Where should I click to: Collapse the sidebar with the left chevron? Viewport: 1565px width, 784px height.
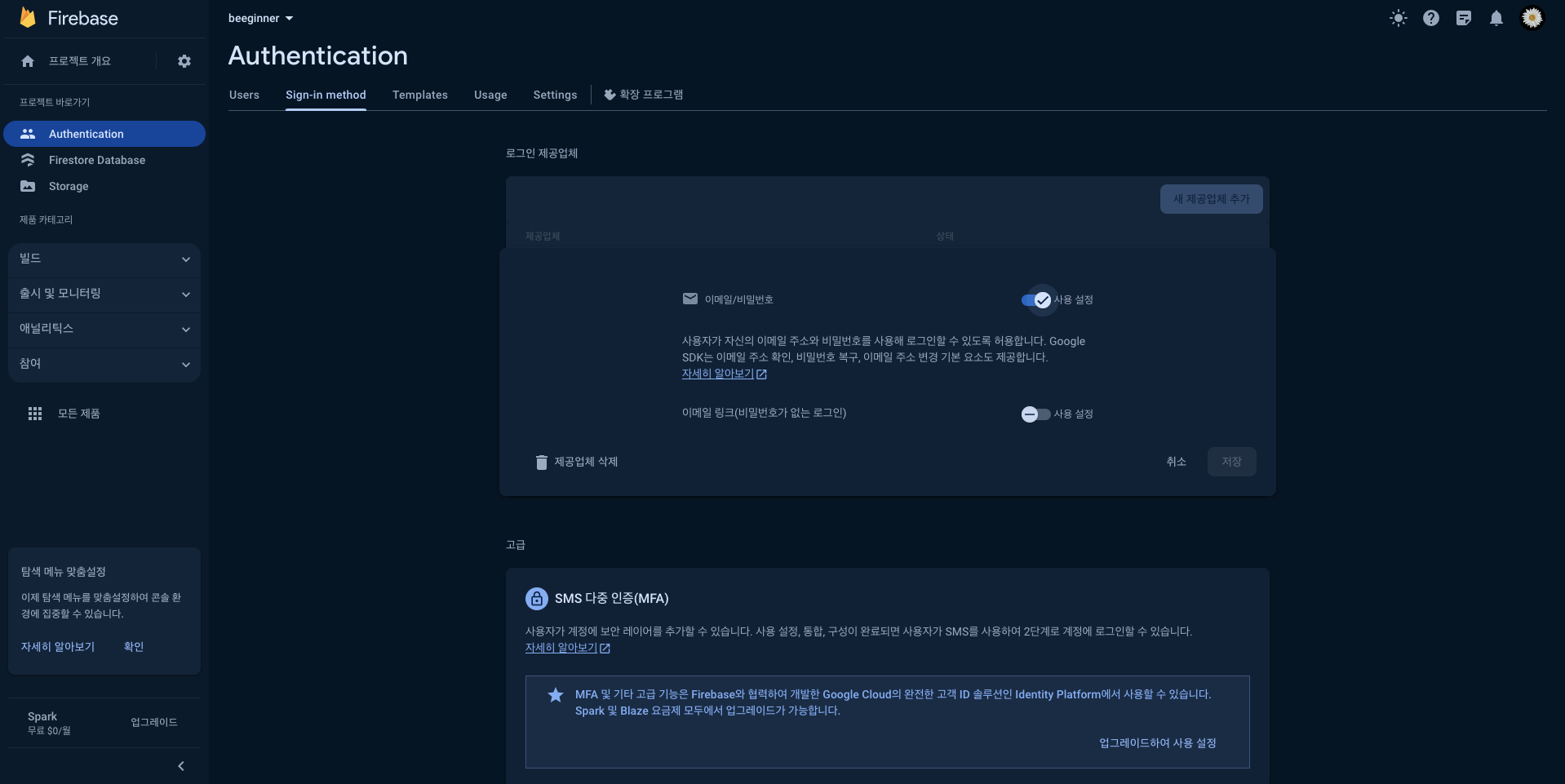181,766
